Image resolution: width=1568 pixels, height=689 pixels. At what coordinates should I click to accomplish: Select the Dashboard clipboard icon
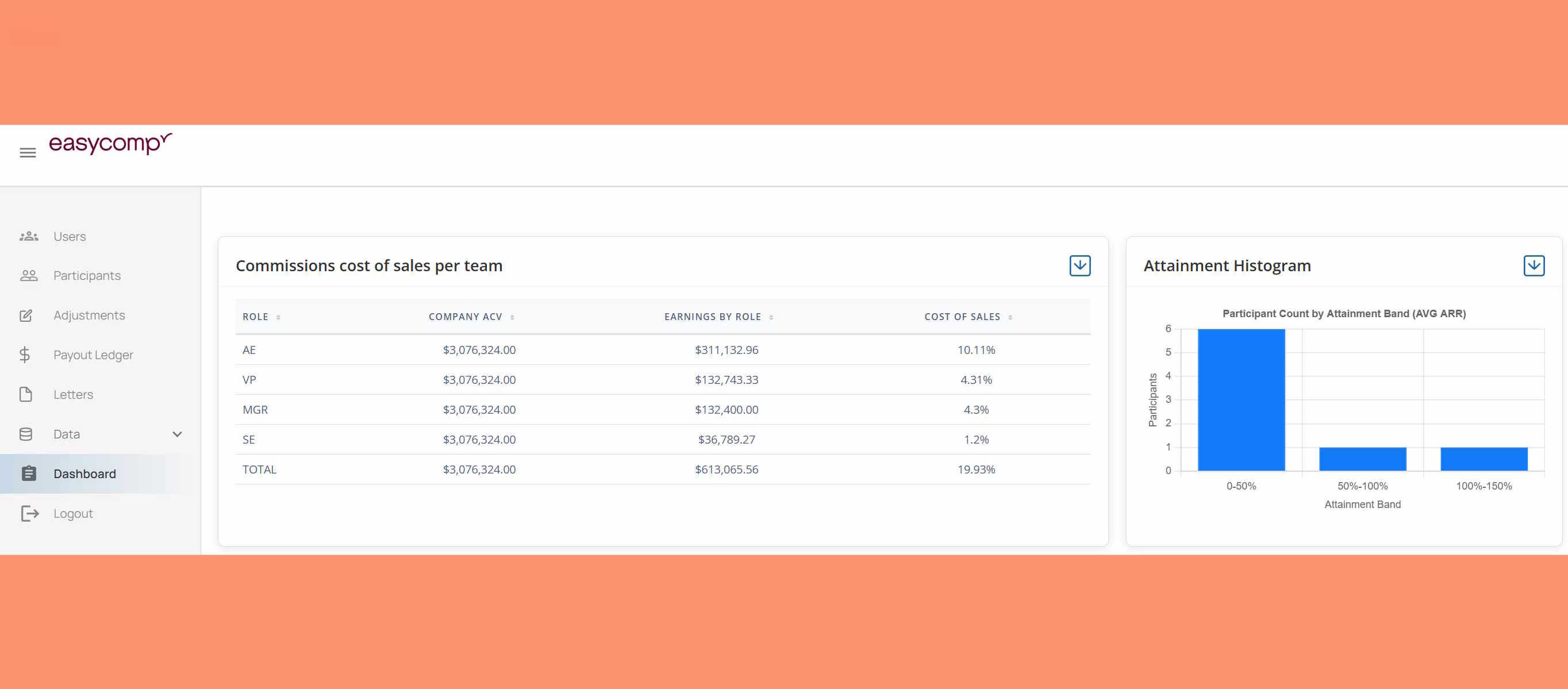pos(28,474)
